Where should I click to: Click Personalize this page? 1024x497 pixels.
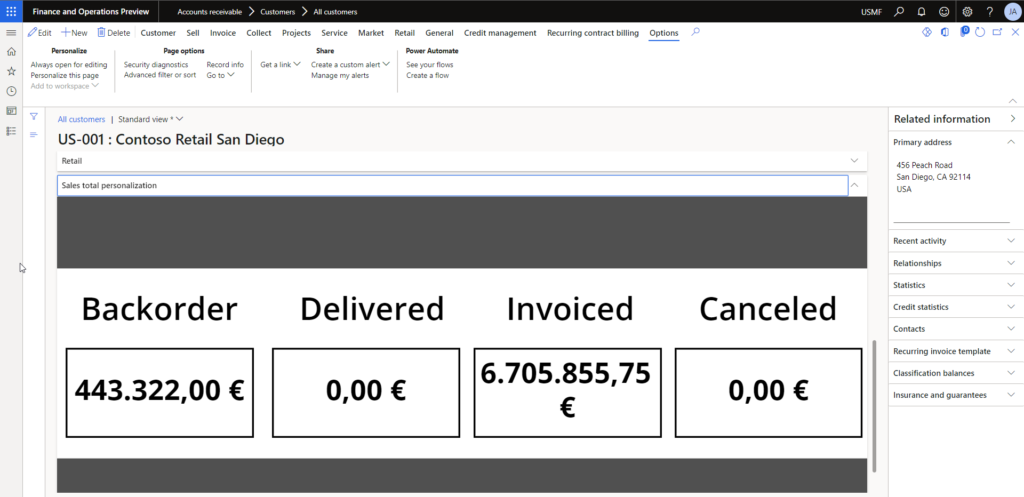65,75
